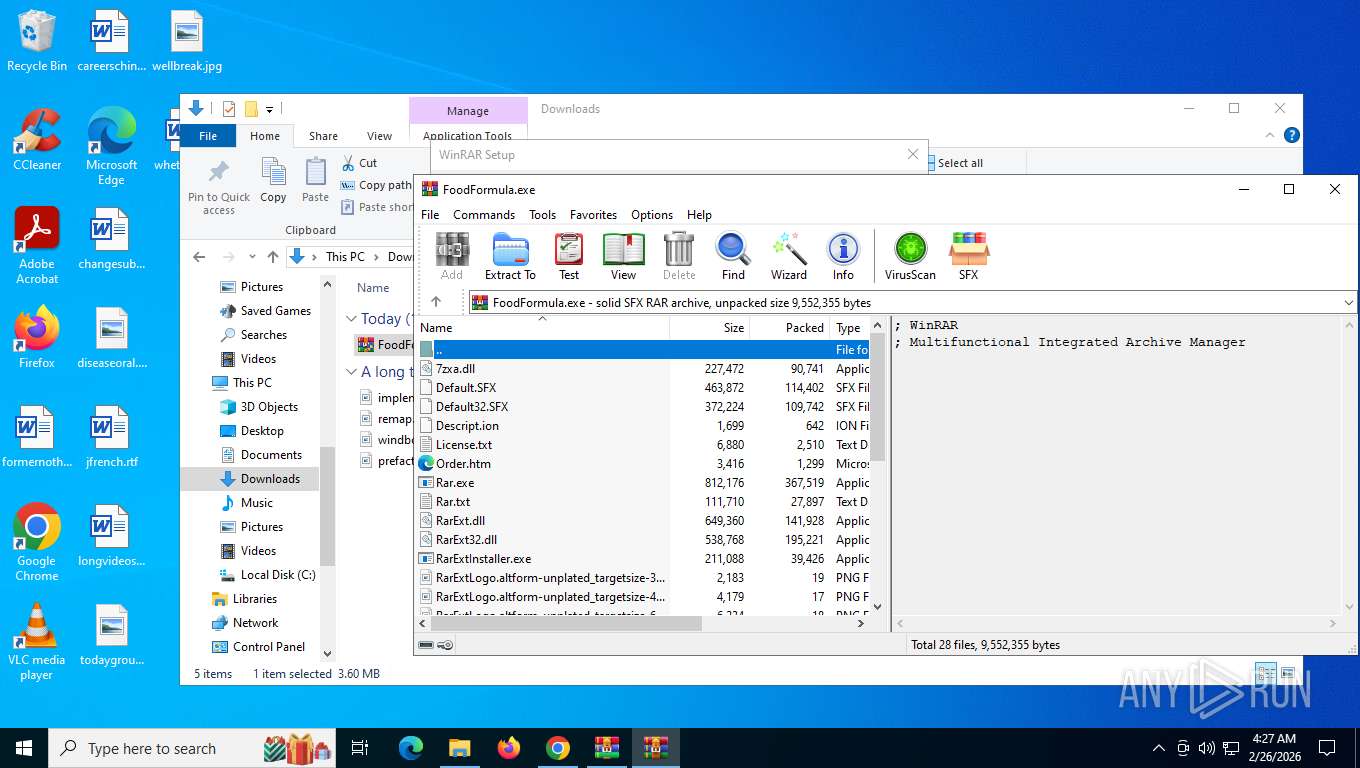Open wellbreak.jpg on the desktop

coord(187,41)
